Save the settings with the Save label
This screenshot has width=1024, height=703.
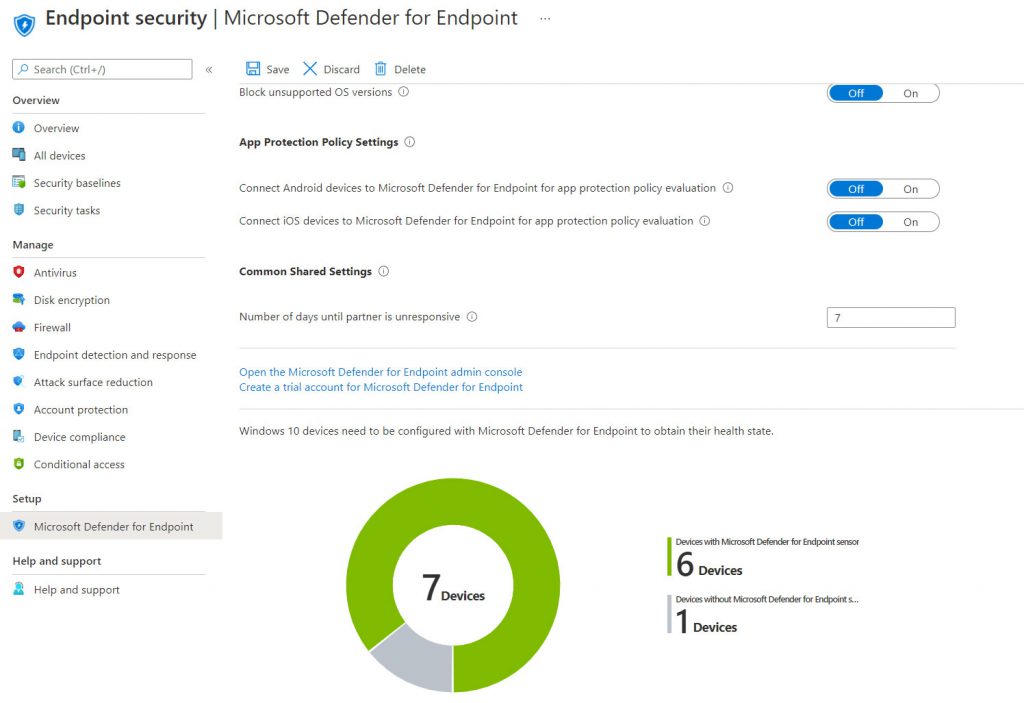(x=278, y=69)
